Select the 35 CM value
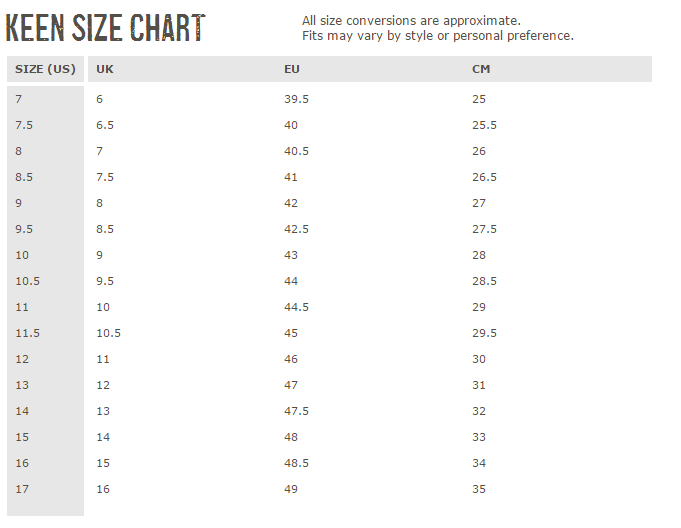 click(x=479, y=489)
